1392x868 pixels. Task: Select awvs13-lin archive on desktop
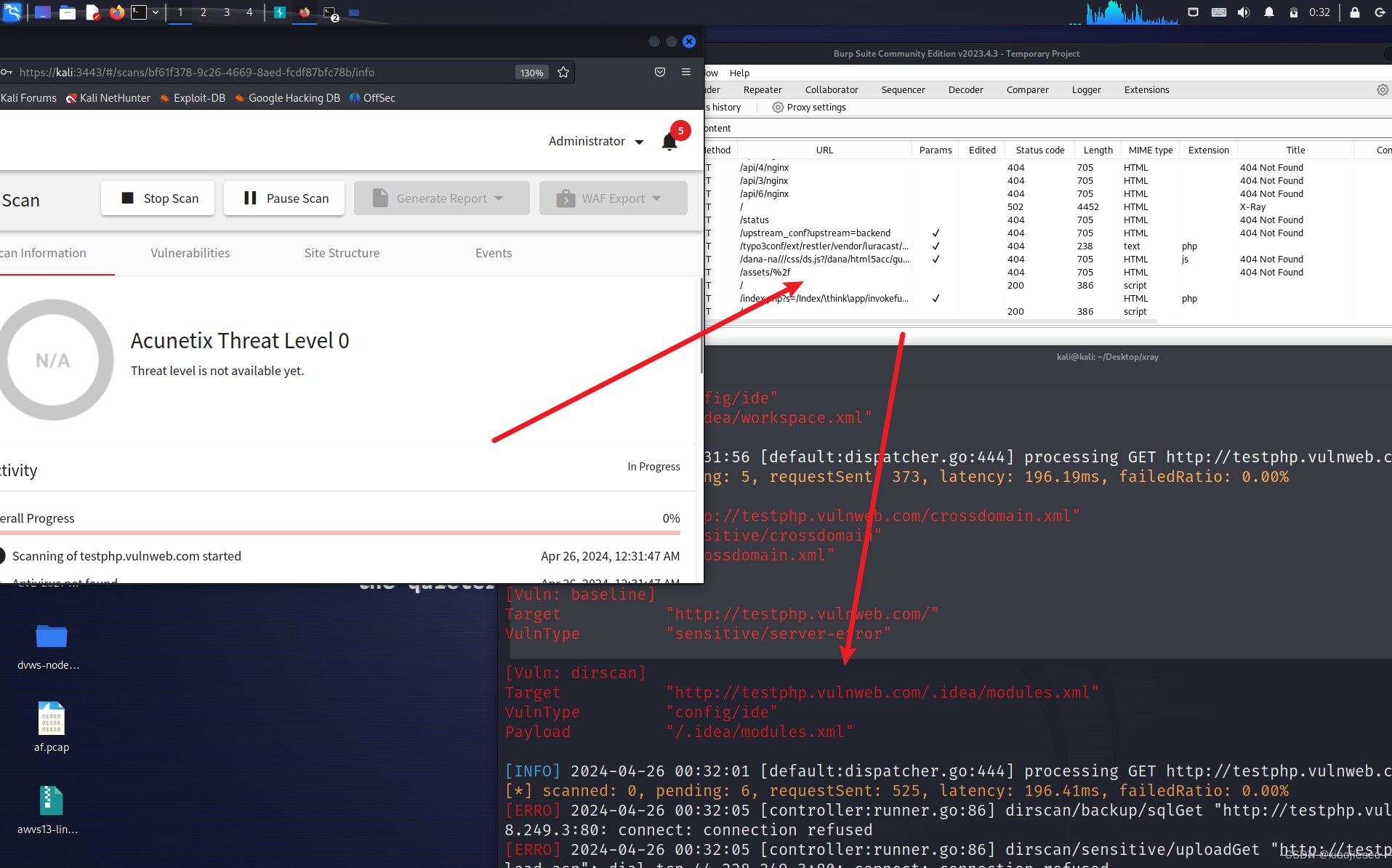(49, 810)
